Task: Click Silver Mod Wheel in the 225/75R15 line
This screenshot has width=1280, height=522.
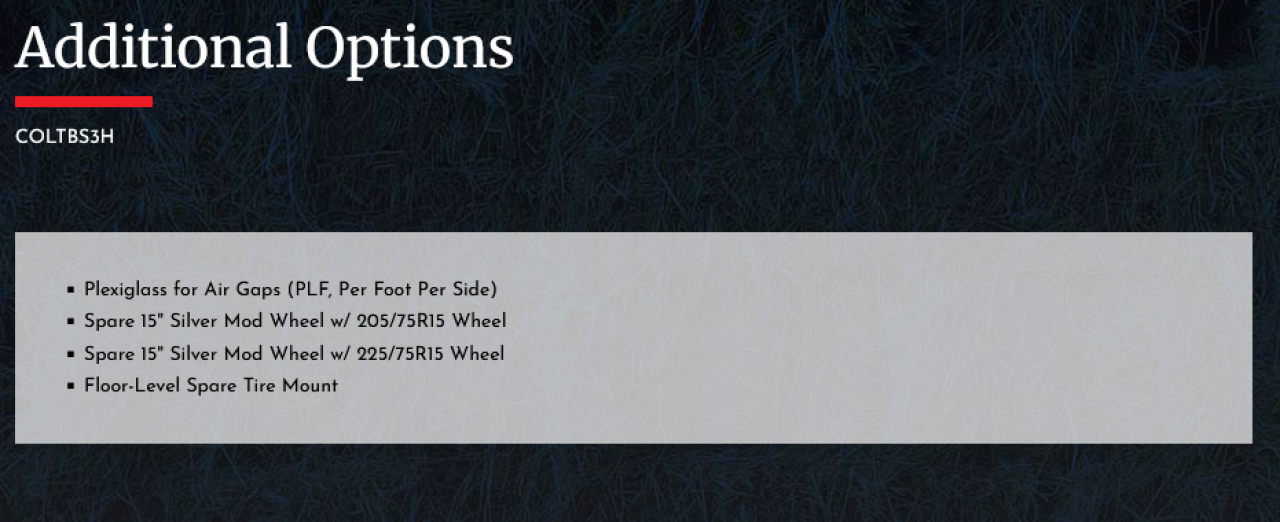Action: (246, 353)
